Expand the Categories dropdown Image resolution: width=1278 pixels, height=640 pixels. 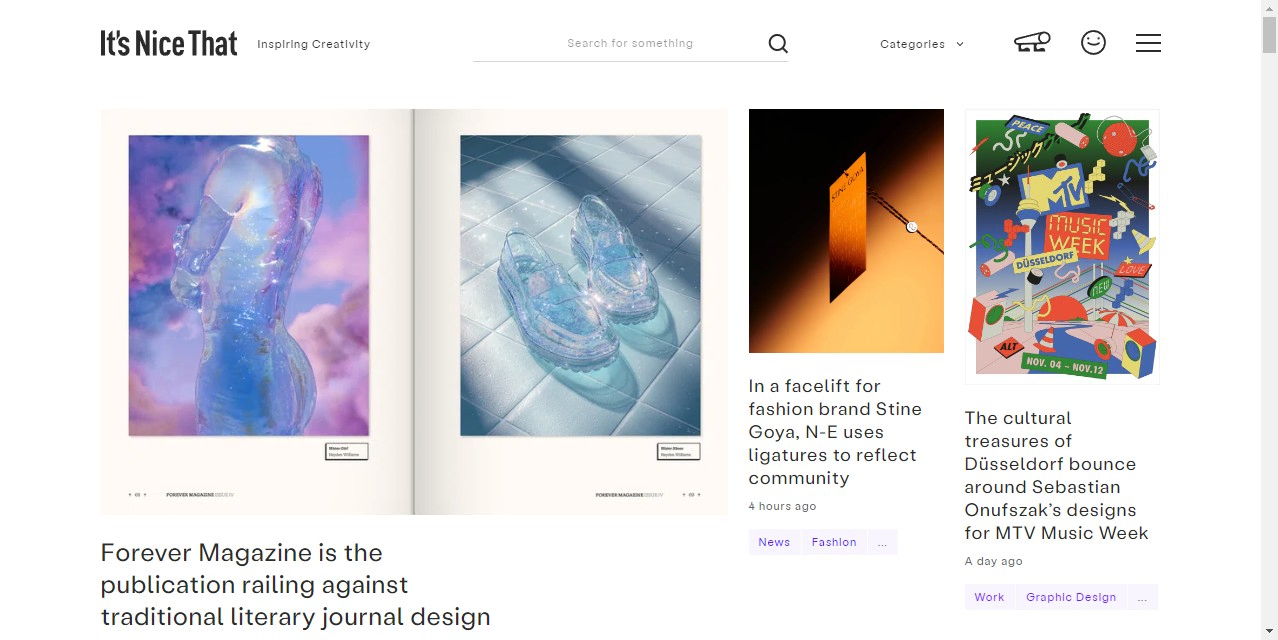click(922, 44)
